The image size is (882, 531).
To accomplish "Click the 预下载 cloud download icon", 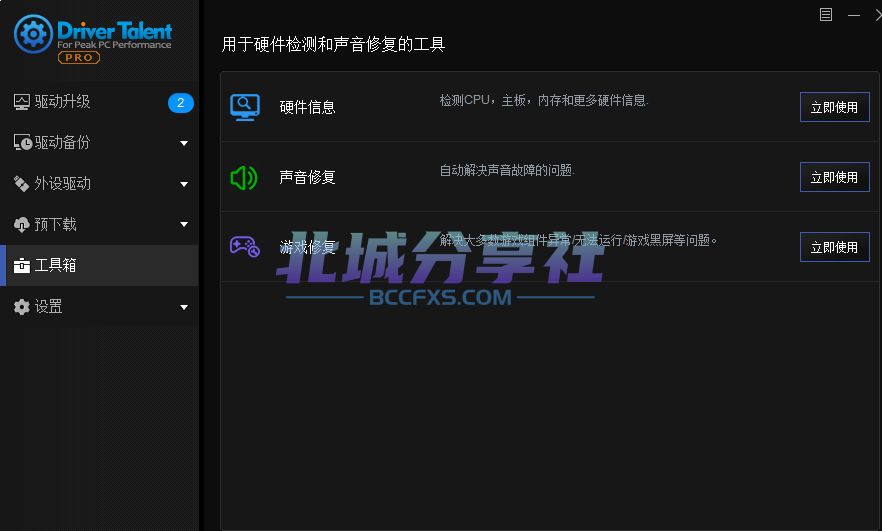I will pos(22,225).
